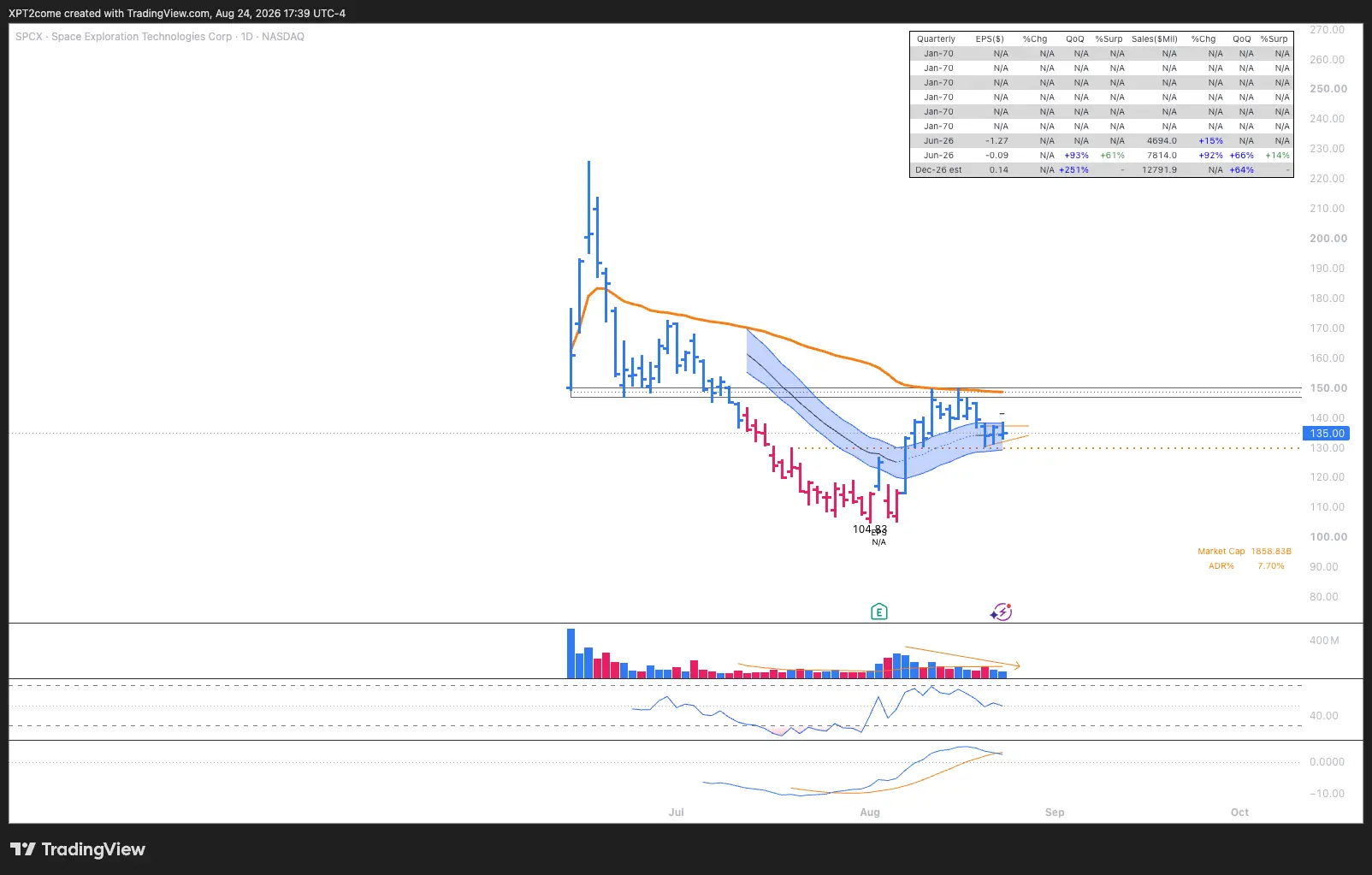Click the 104.83 low price label
Image resolution: width=1372 pixels, height=875 pixels.
[870, 529]
